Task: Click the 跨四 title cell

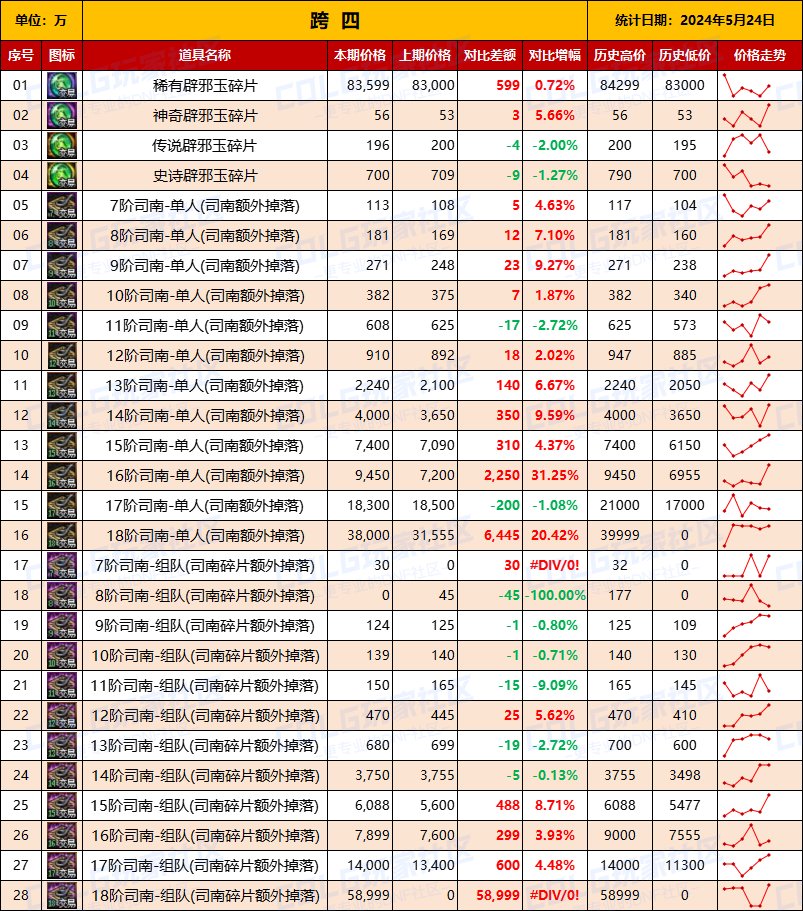Action: [x=335, y=20]
